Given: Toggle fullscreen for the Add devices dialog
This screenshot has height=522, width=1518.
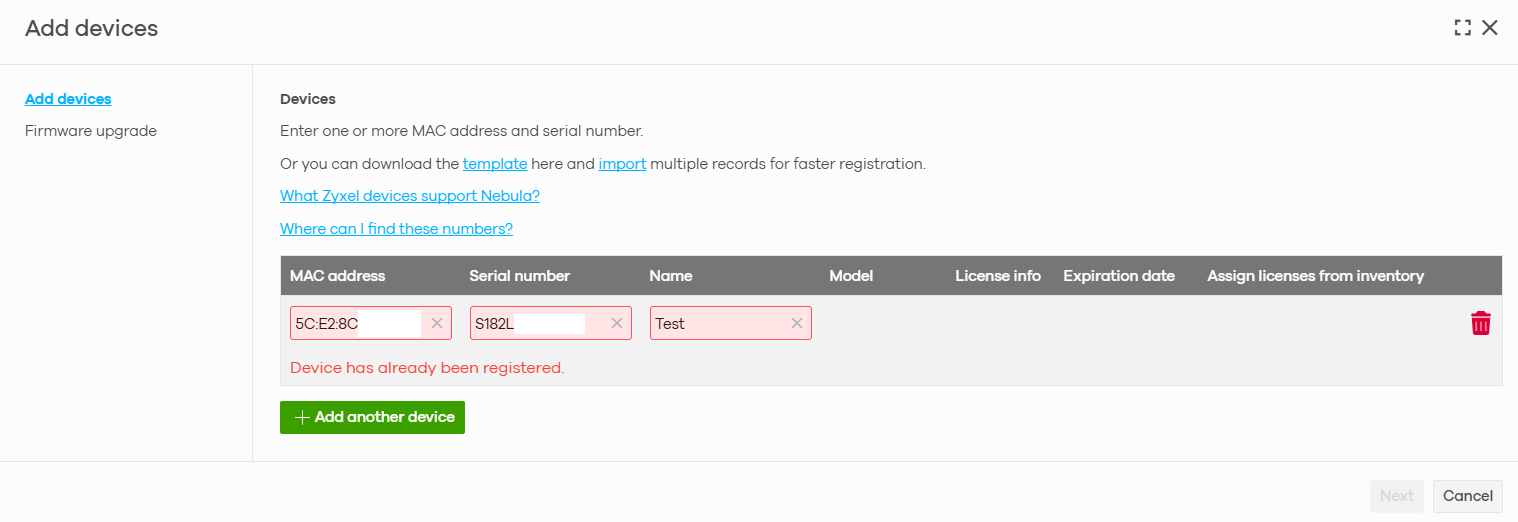Looking at the screenshot, I should pyautogui.click(x=1463, y=28).
